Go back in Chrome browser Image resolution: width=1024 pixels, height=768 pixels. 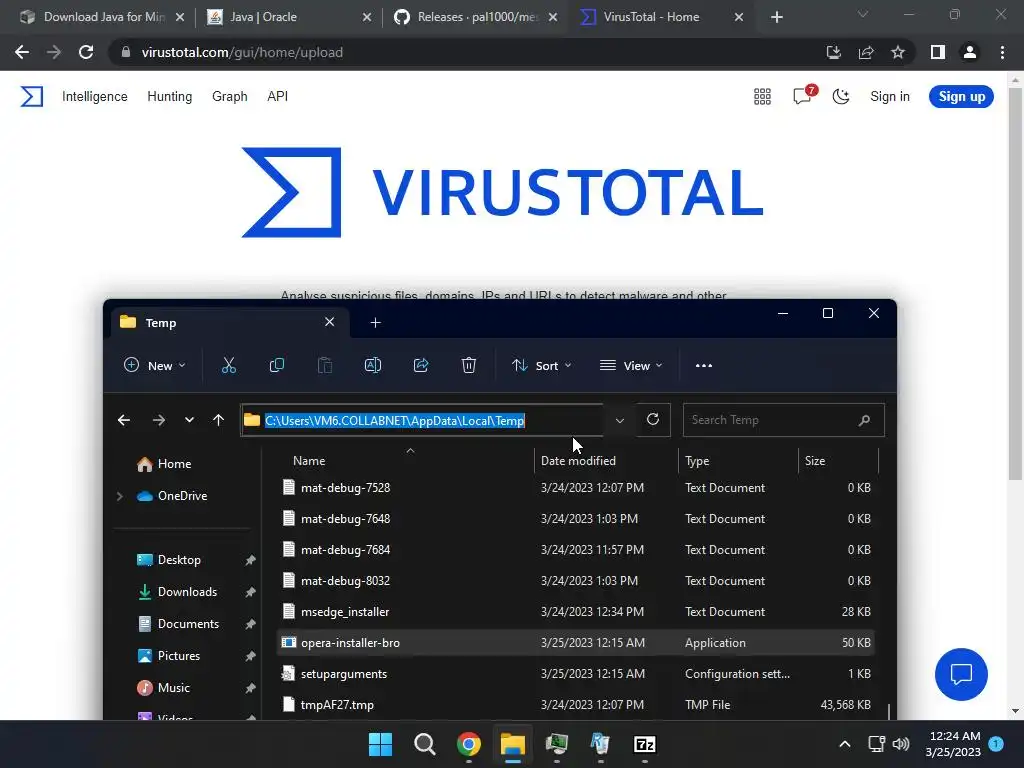(22, 52)
